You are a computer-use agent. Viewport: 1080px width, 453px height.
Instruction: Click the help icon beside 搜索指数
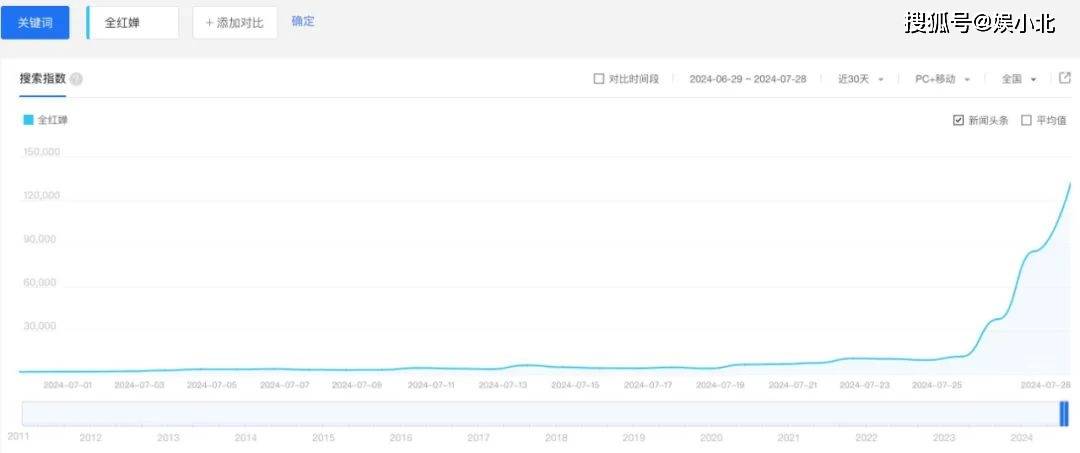point(76,79)
